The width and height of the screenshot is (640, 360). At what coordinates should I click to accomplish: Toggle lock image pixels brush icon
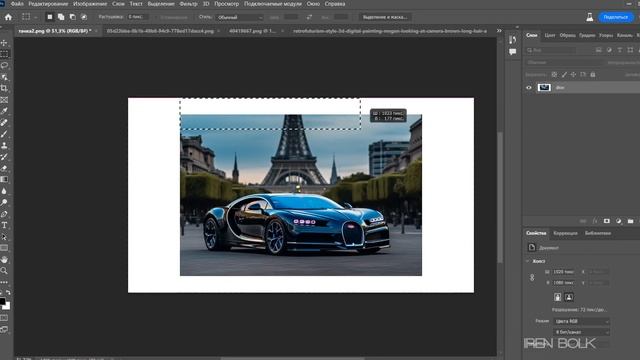point(564,75)
